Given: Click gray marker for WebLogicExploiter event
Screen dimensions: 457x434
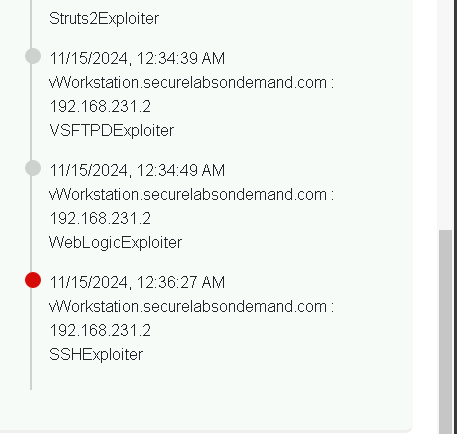Looking at the screenshot, I should coord(33,168).
